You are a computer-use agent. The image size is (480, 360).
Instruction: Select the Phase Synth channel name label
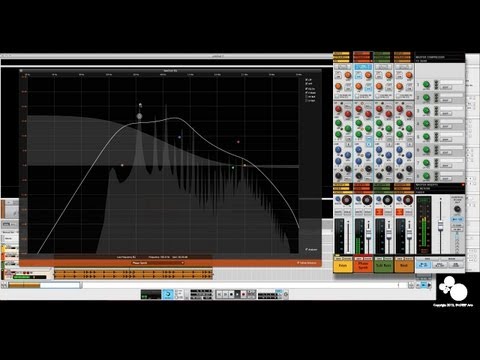pyautogui.click(x=363, y=266)
